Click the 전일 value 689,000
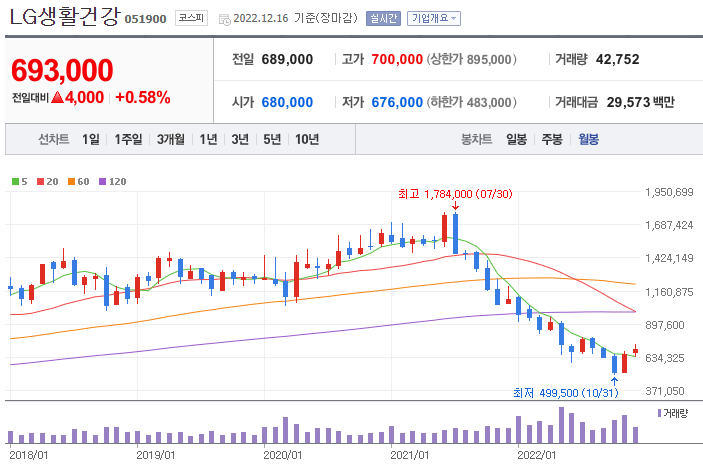The image size is (703, 466). 287,59
